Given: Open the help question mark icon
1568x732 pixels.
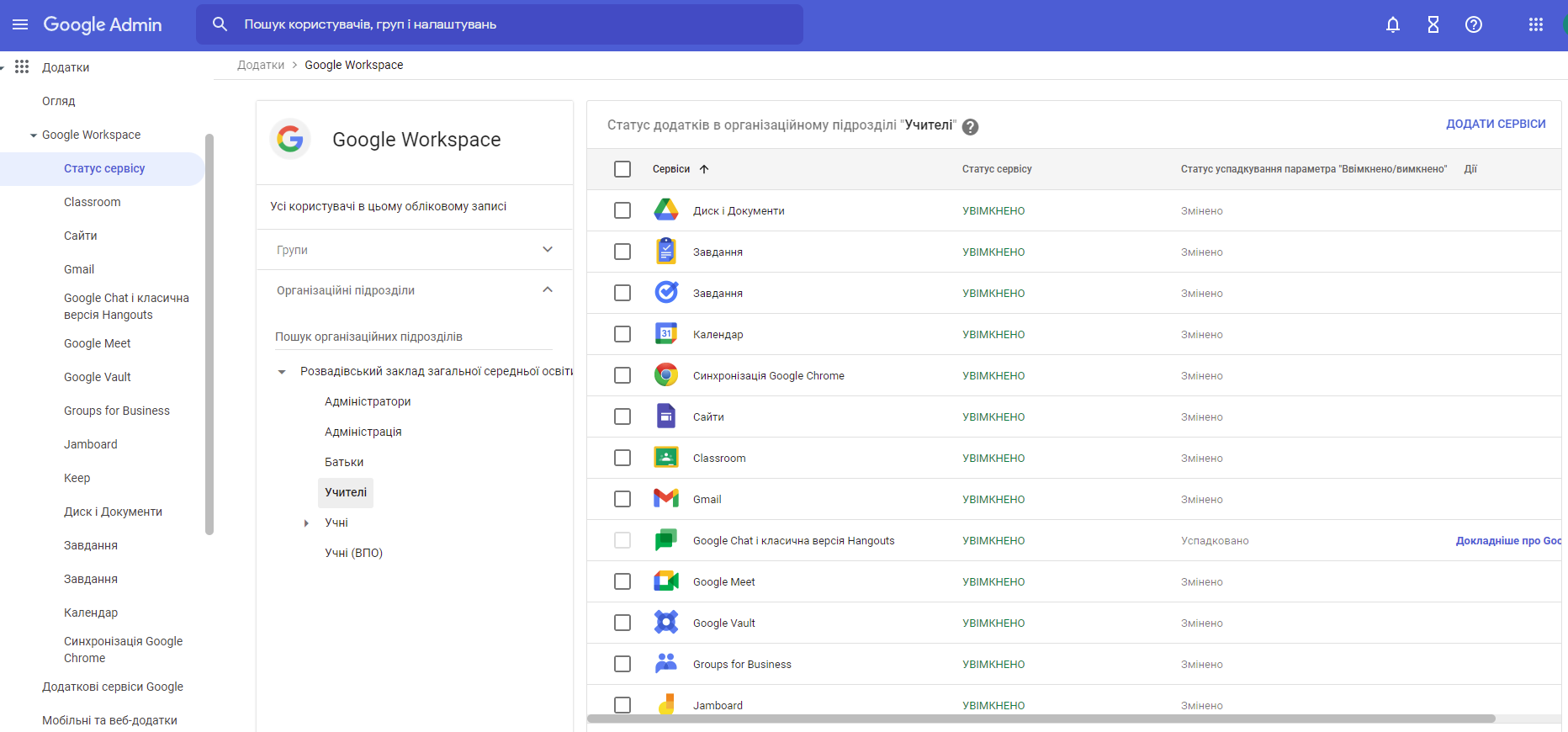Looking at the screenshot, I should point(1474,24).
